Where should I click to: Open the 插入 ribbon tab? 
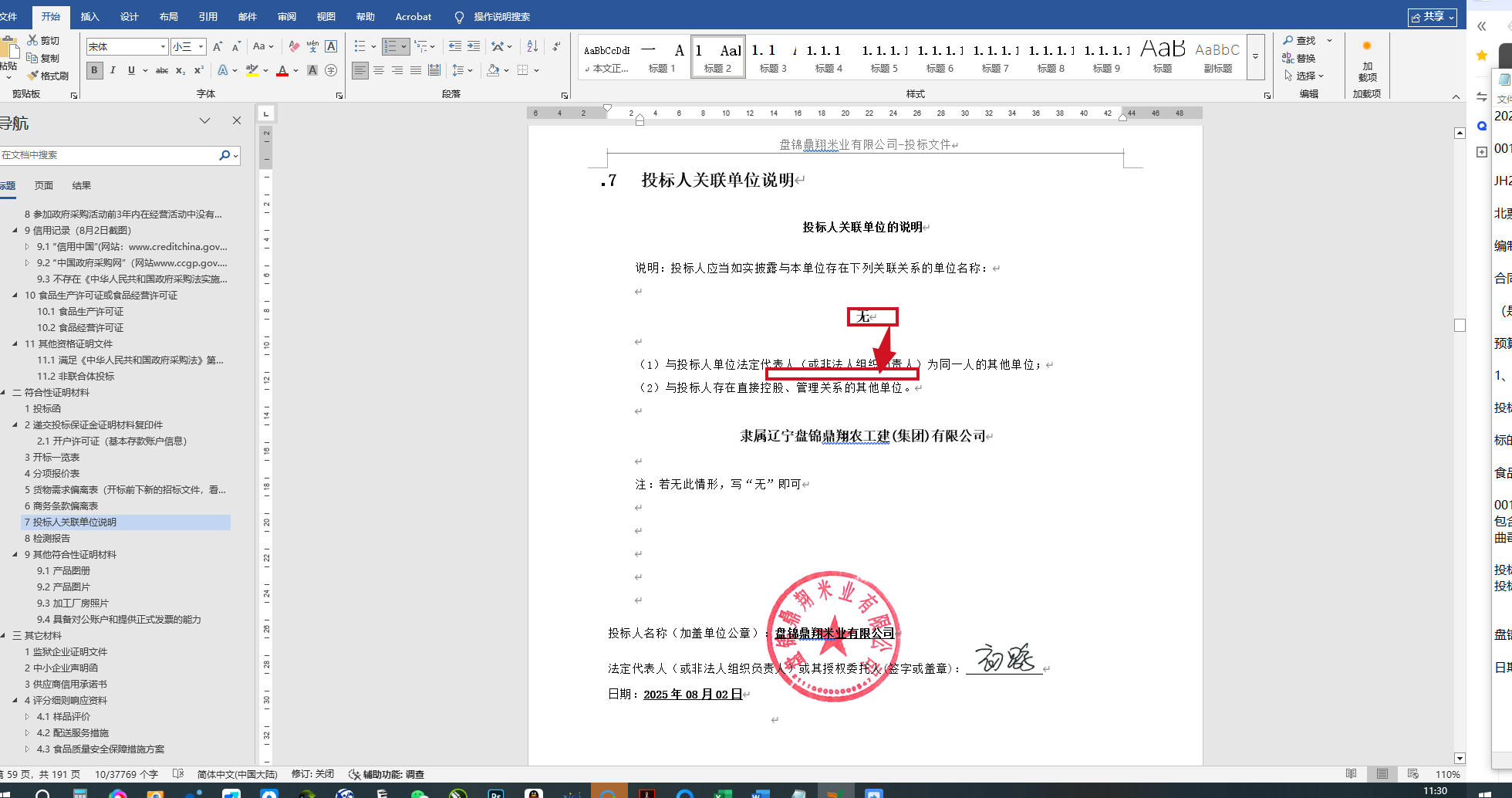click(x=90, y=16)
